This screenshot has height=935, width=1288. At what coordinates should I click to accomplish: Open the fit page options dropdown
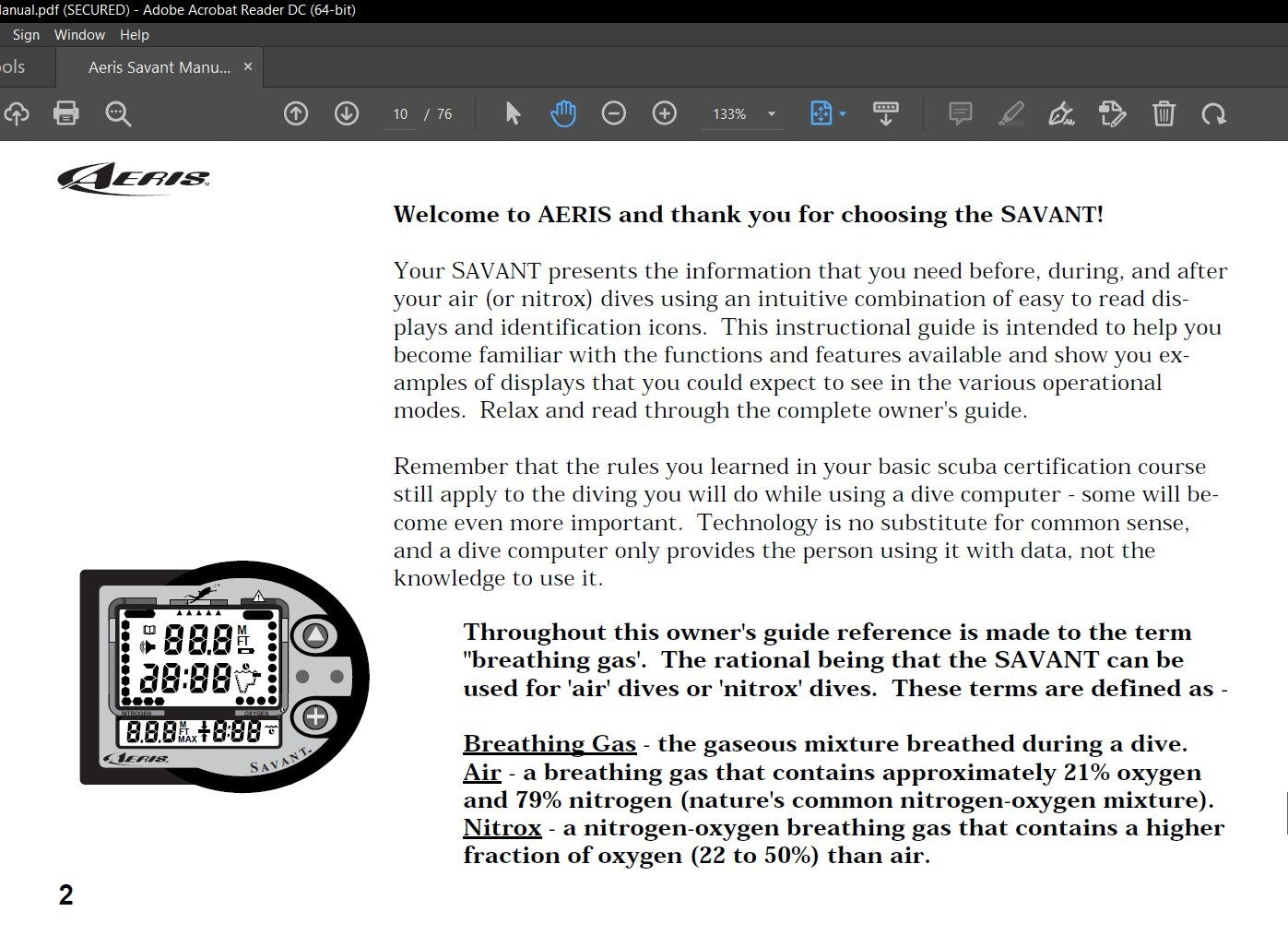click(843, 114)
